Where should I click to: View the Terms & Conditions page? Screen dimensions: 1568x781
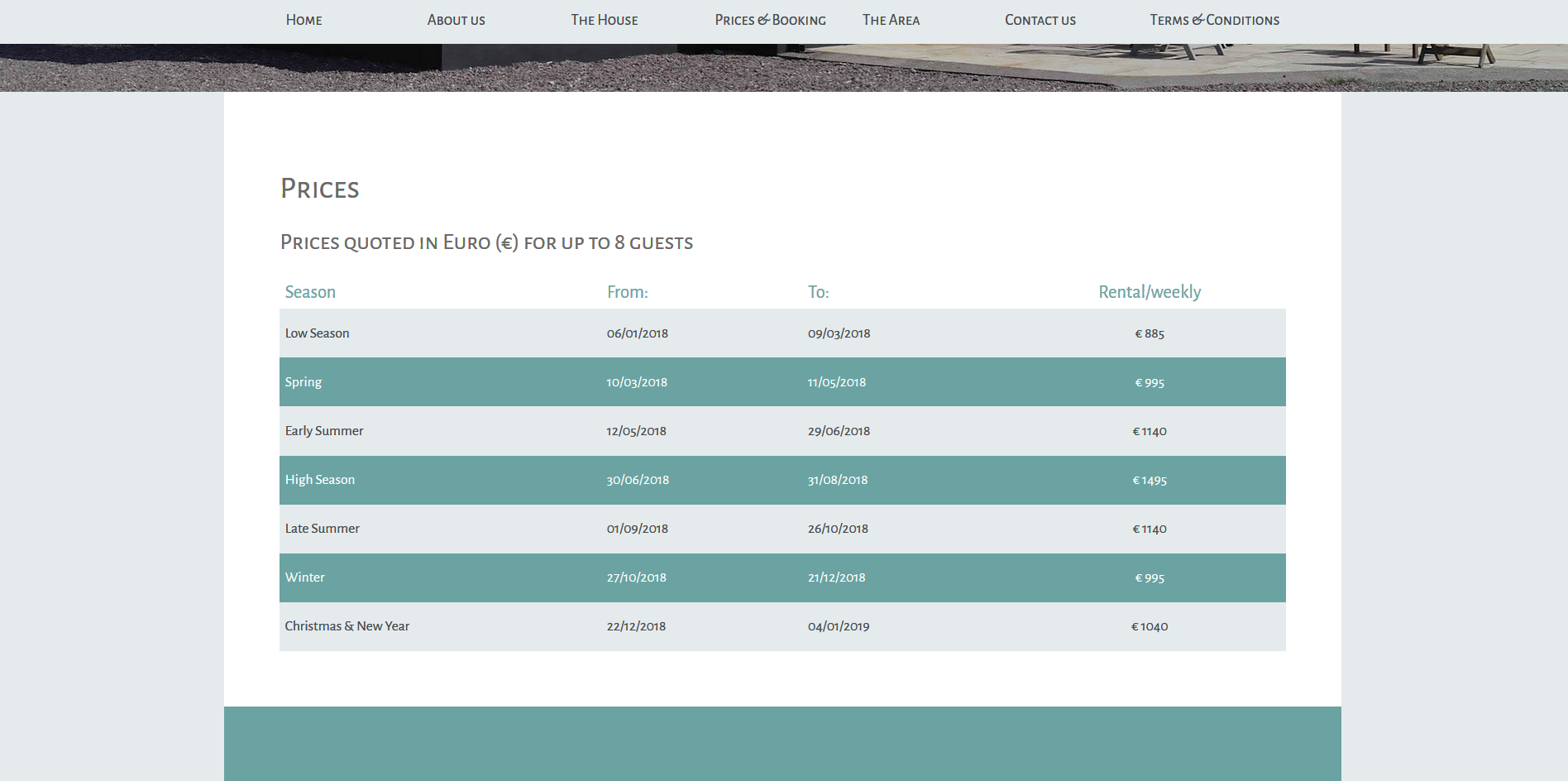coord(1214,20)
